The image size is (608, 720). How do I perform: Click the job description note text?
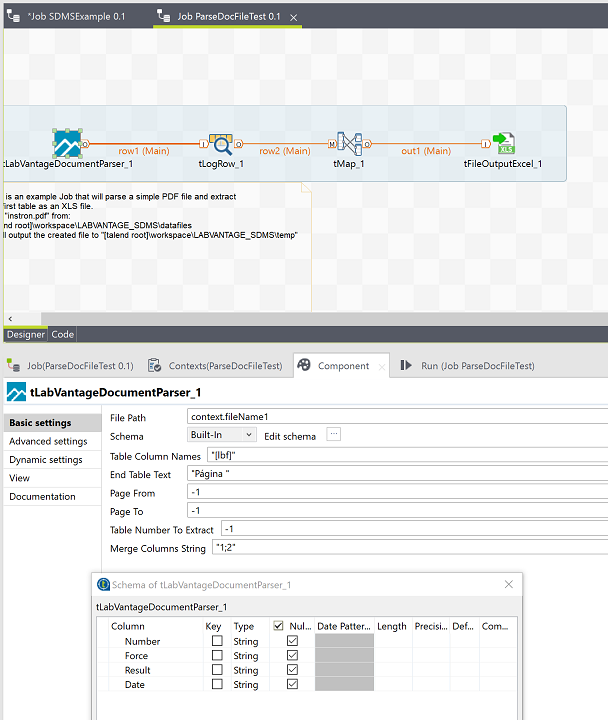(151, 215)
